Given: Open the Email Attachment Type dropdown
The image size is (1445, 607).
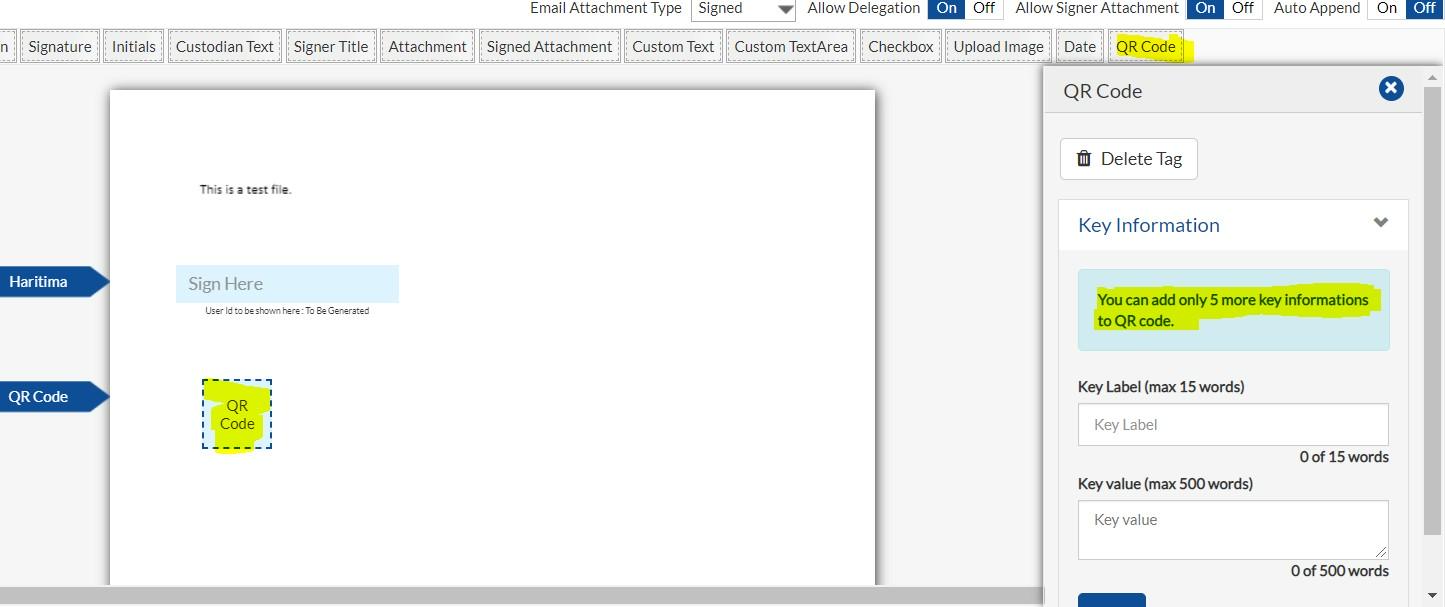Looking at the screenshot, I should (743, 9).
